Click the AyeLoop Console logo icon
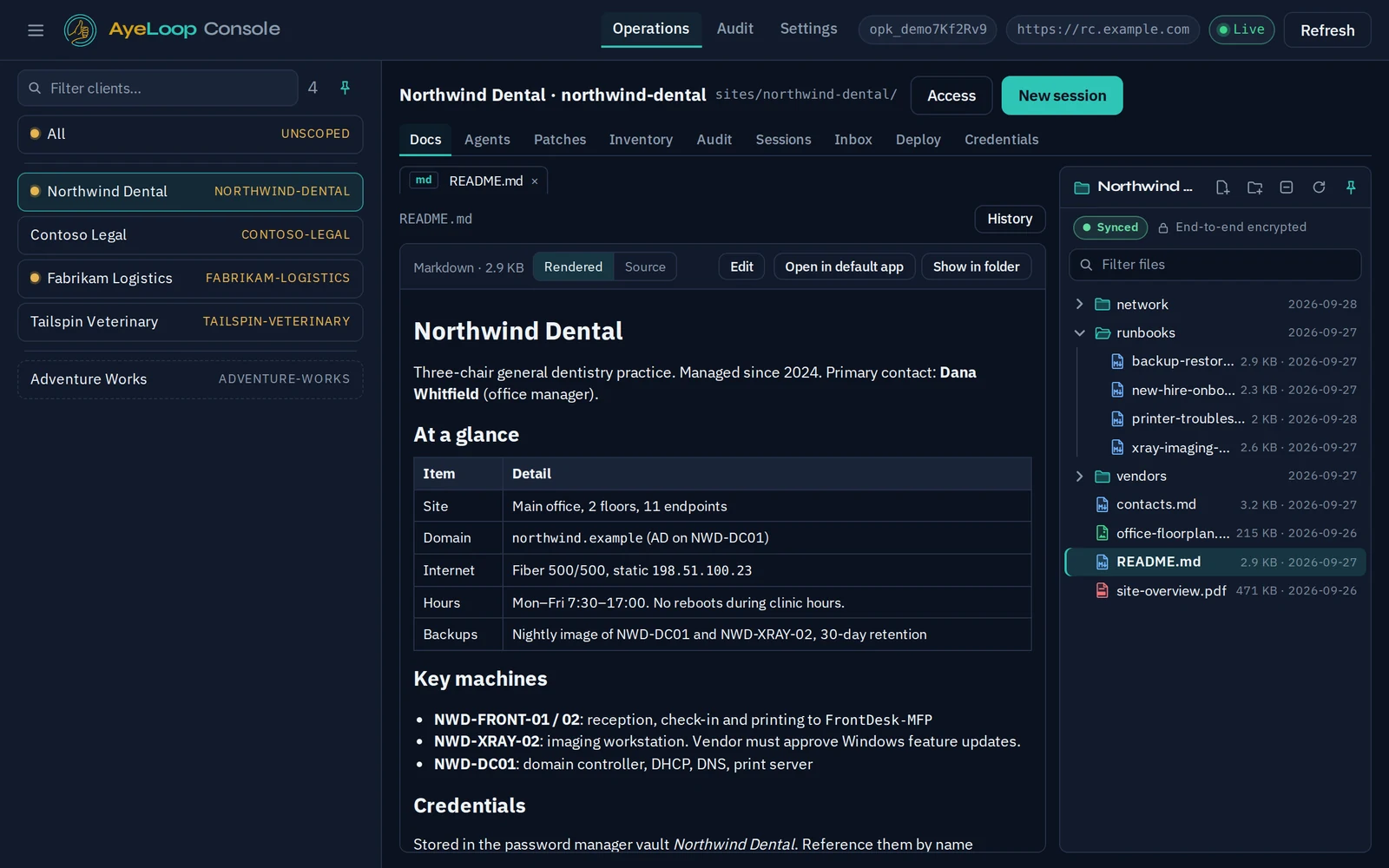Screen dimensions: 1389x868 click(x=80, y=30)
